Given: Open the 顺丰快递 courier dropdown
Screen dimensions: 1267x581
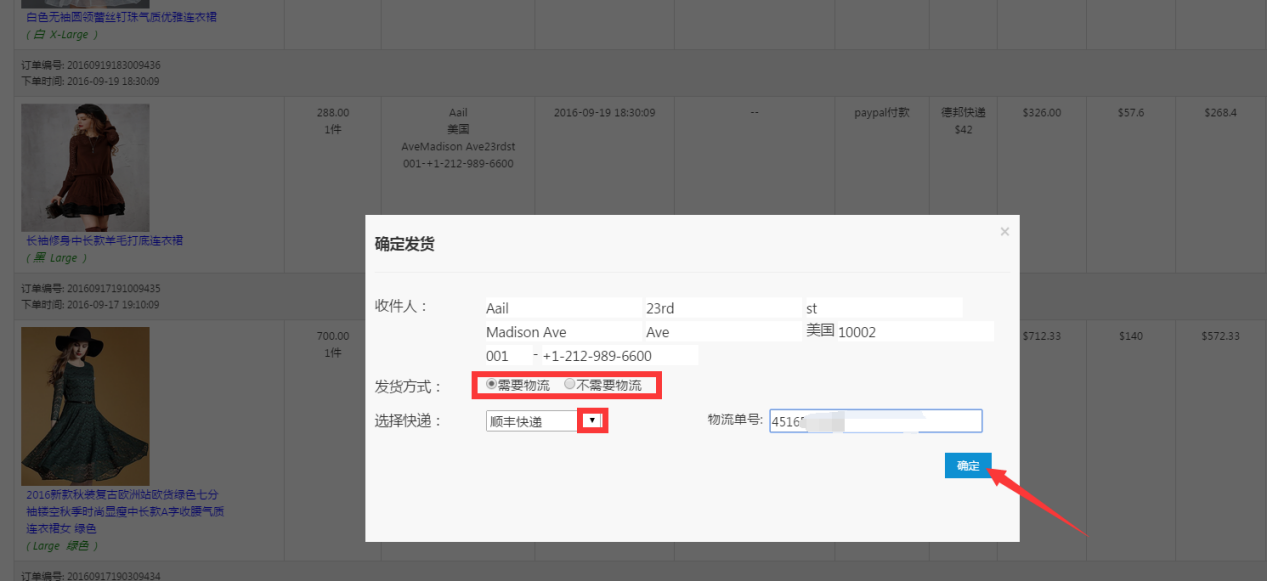Looking at the screenshot, I should pos(592,421).
